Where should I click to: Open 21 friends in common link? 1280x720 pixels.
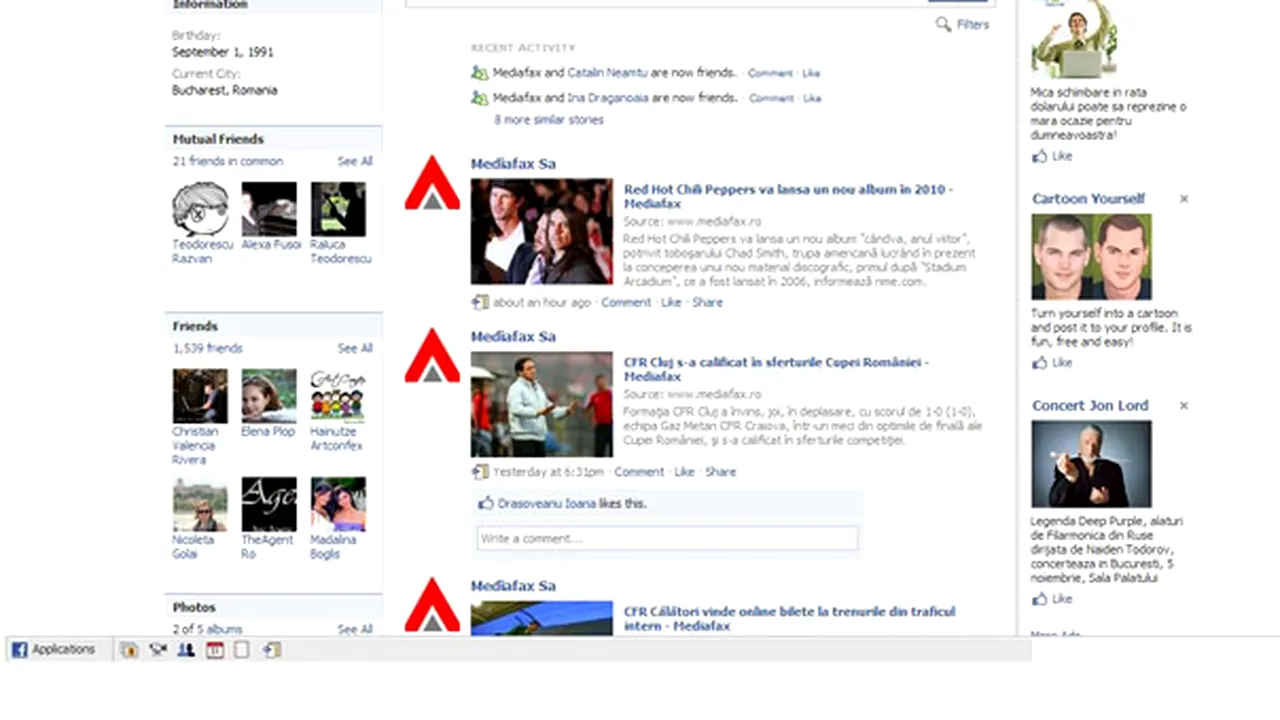pyautogui.click(x=228, y=161)
